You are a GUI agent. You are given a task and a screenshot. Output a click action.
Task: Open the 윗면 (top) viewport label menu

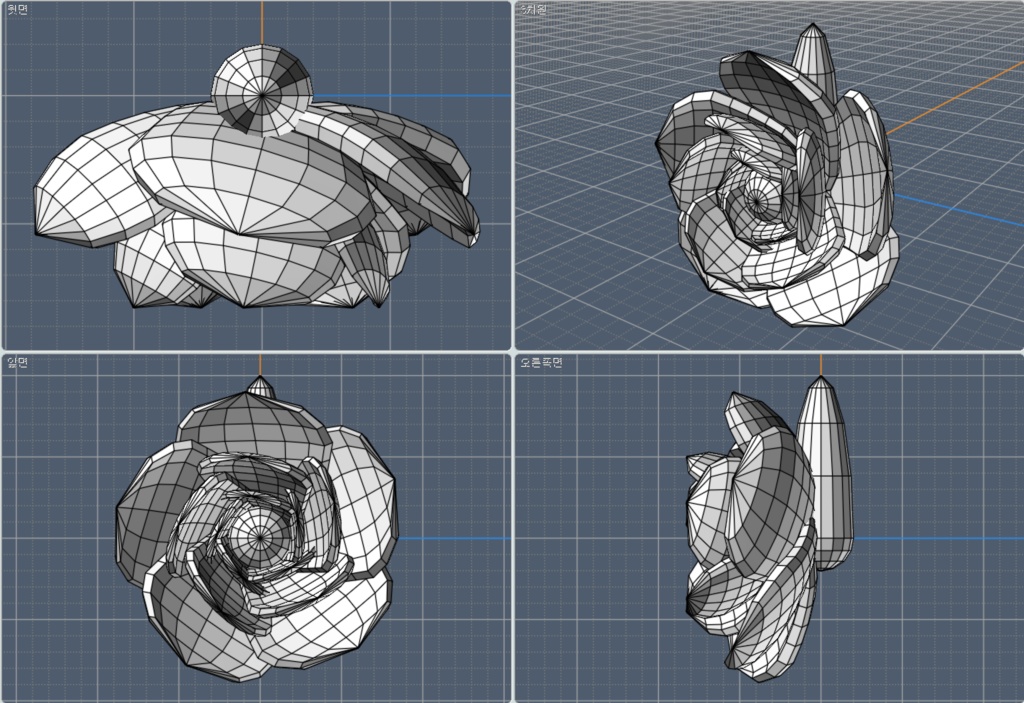[x=17, y=10]
